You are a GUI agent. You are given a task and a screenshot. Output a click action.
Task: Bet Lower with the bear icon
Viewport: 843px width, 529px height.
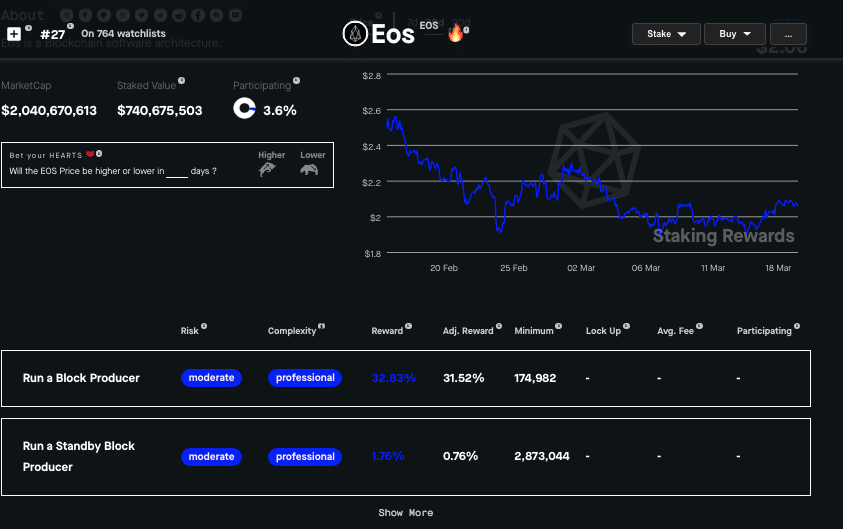coord(311,170)
